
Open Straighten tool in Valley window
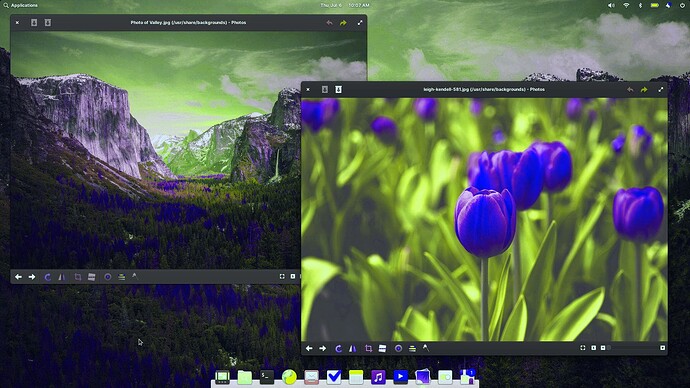point(92,277)
